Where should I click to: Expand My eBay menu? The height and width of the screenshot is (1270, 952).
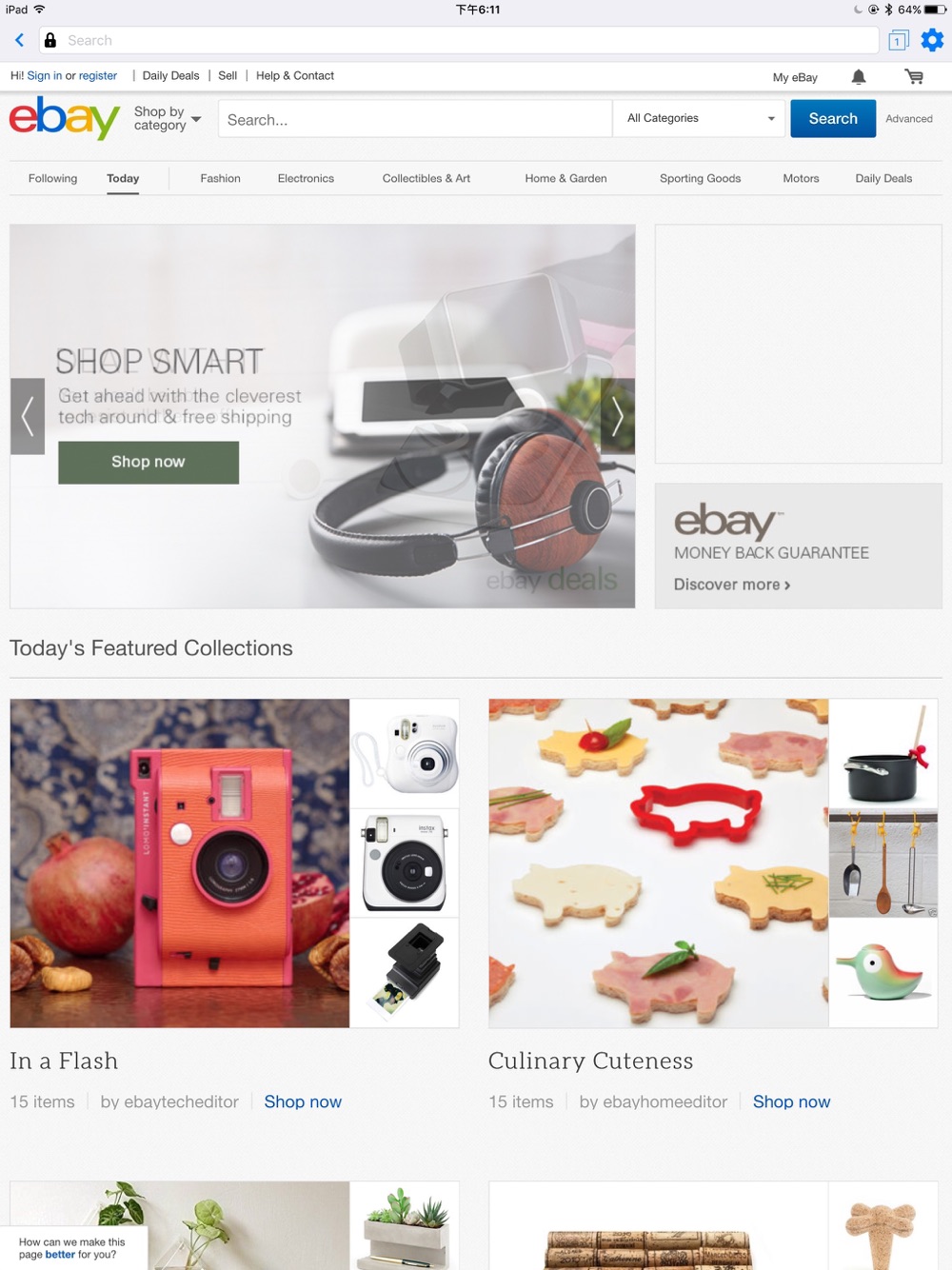click(795, 77)
